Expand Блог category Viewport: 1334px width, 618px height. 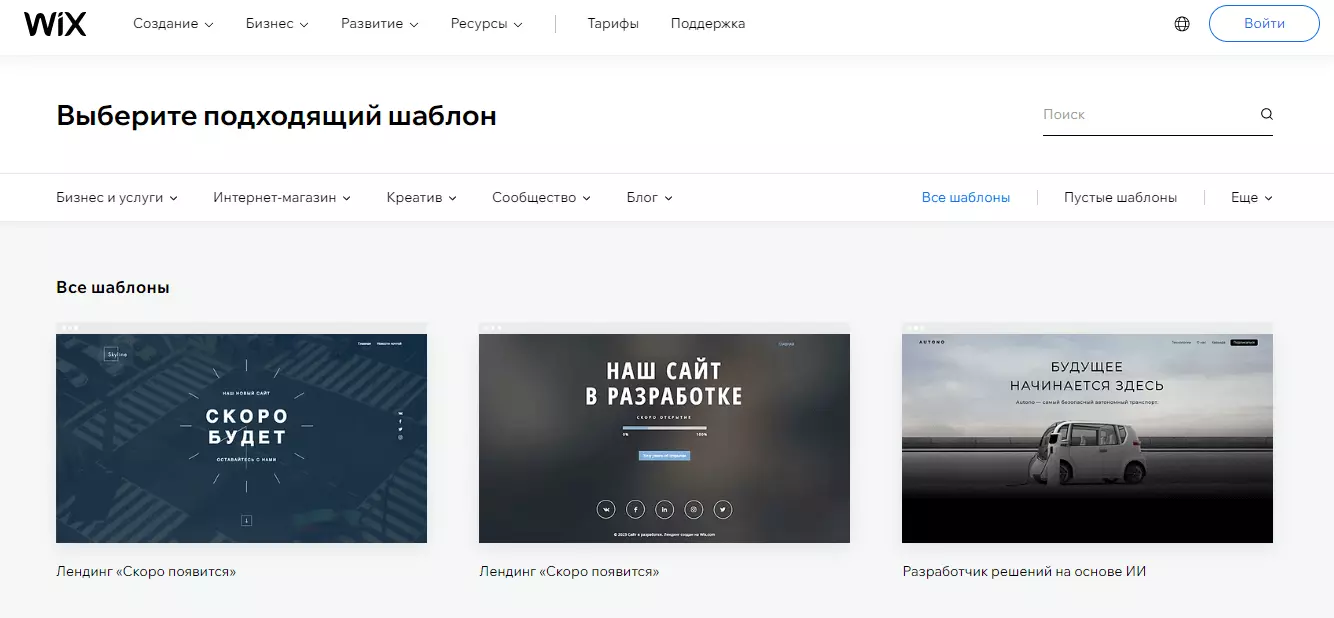click(x=649, y=198)
